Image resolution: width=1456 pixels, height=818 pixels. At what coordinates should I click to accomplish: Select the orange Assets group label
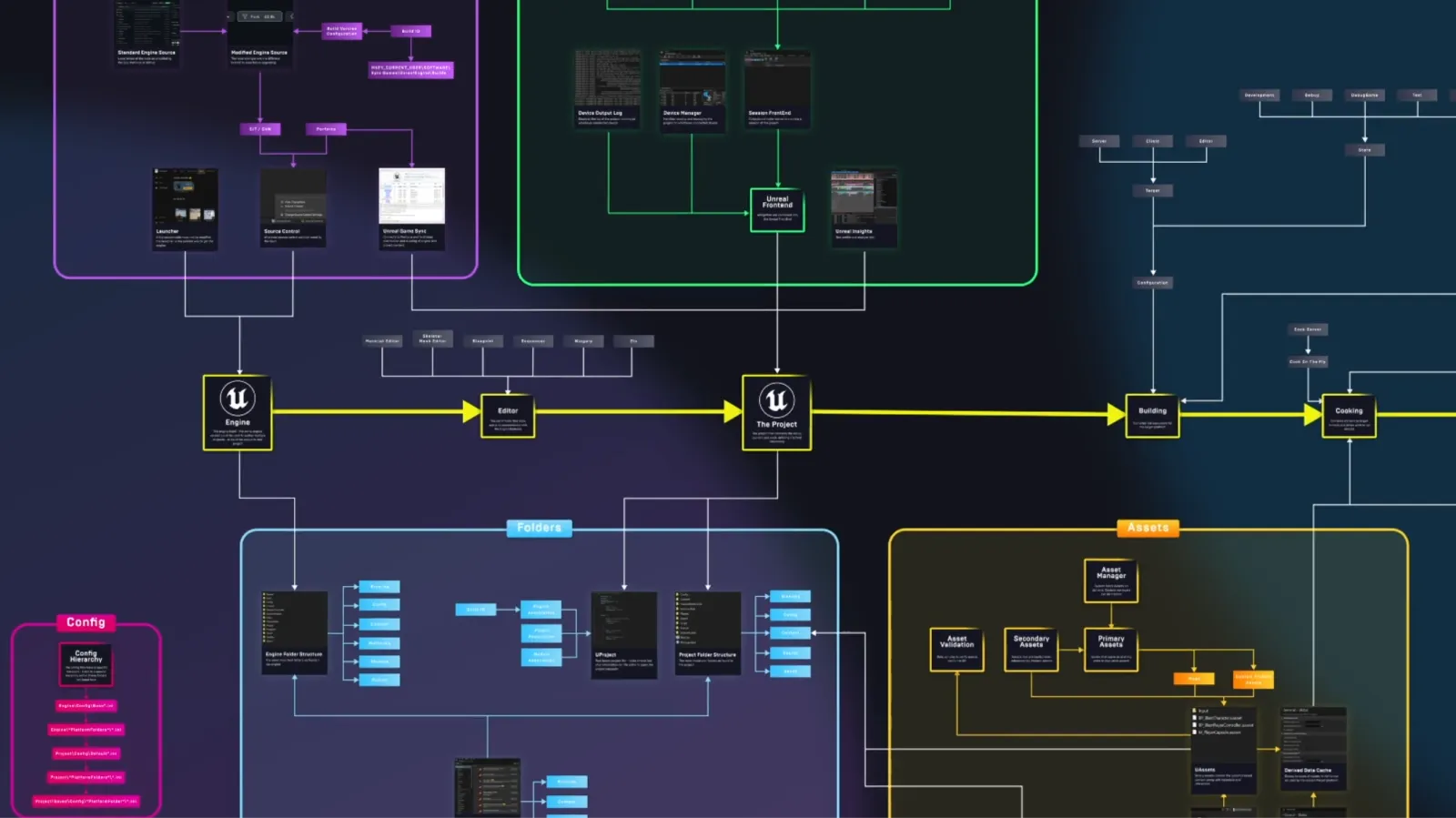click(x=1148, y=528)
